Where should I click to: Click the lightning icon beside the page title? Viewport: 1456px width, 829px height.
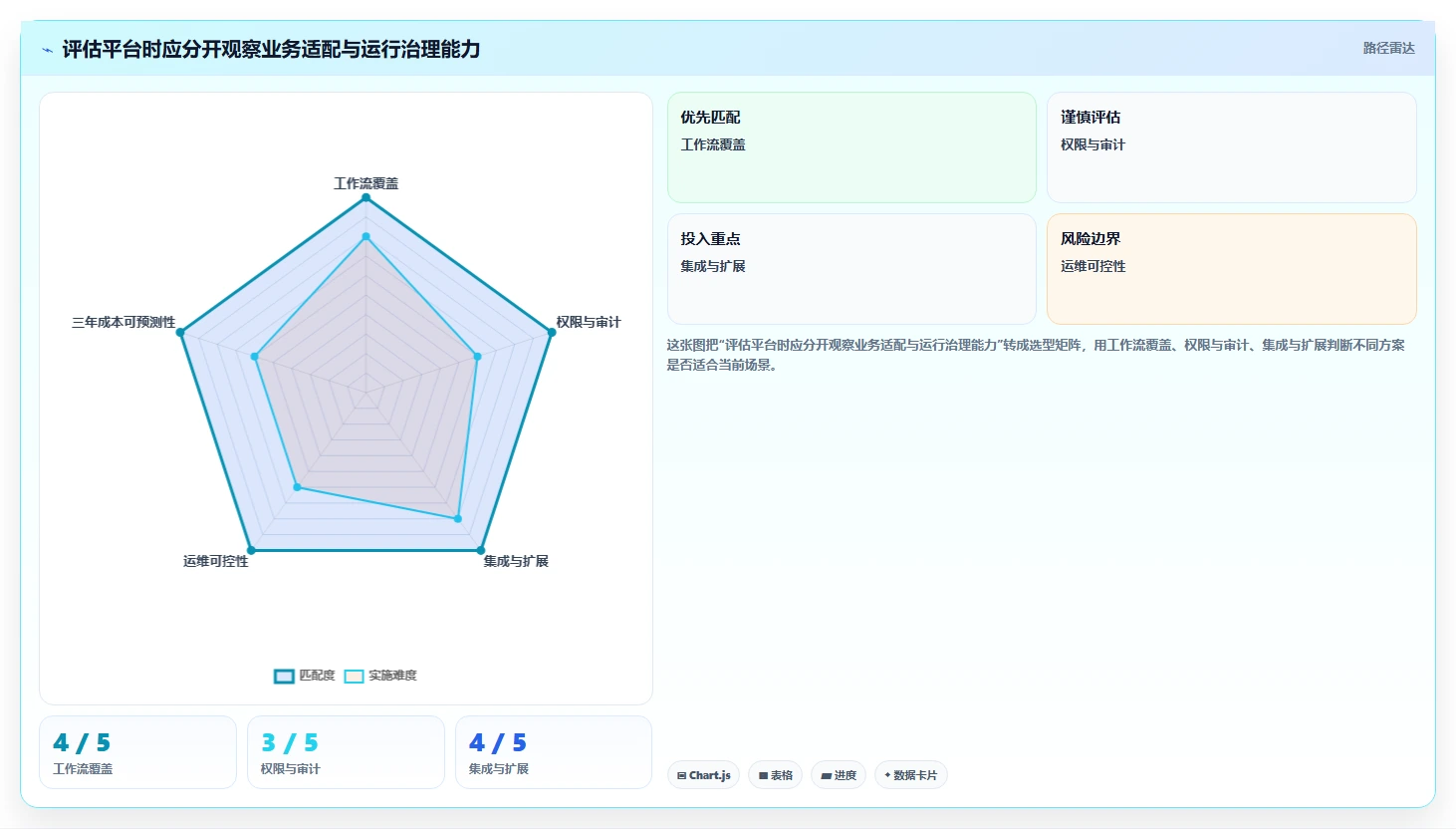47,50
